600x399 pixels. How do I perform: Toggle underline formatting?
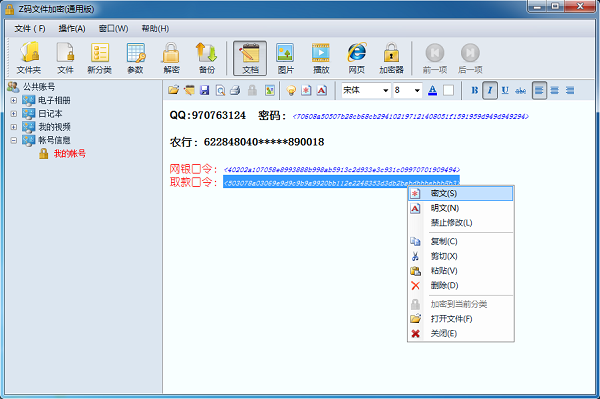point(505,90)
